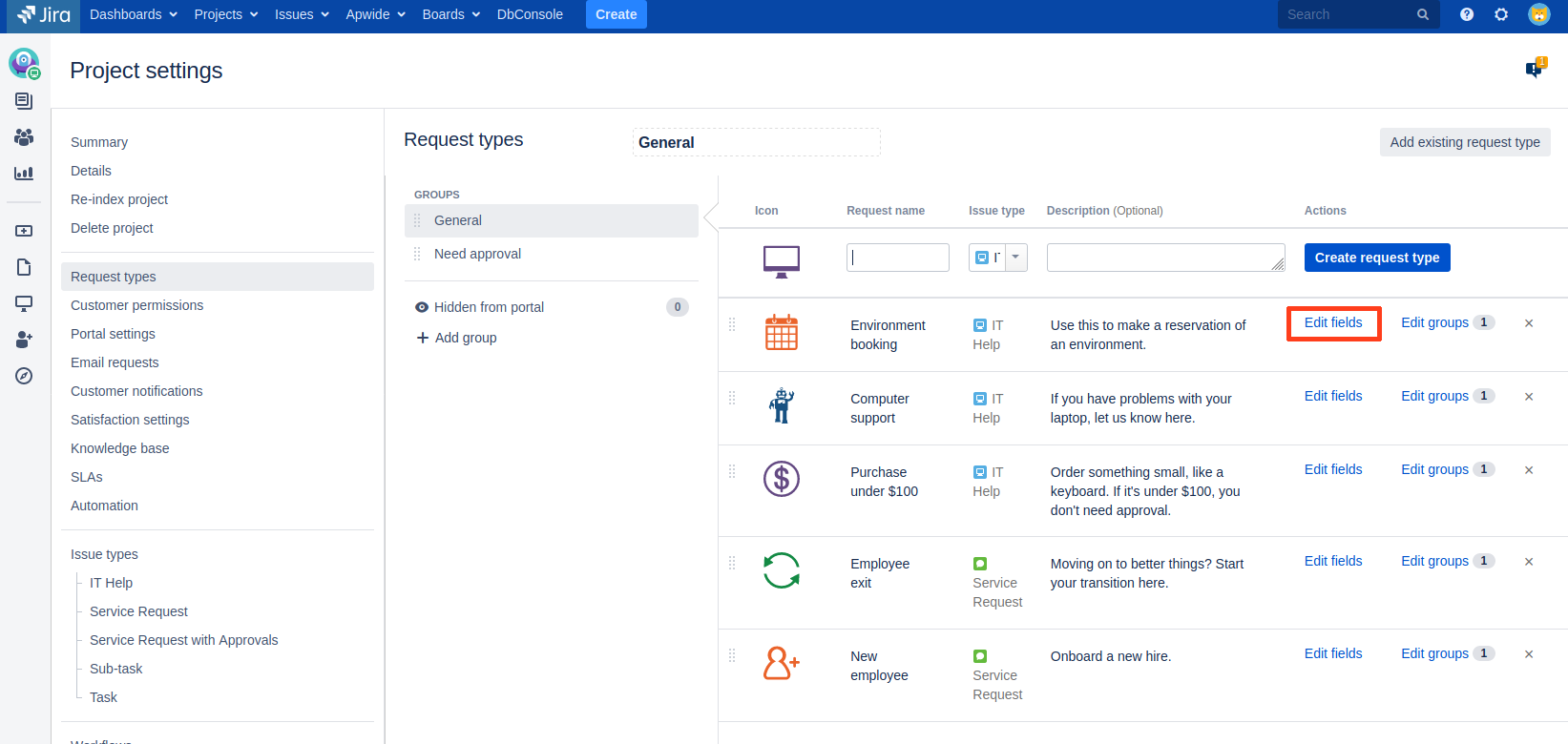
Task: Open the reports chart icon in sidebar
Action: pos(24,174)
